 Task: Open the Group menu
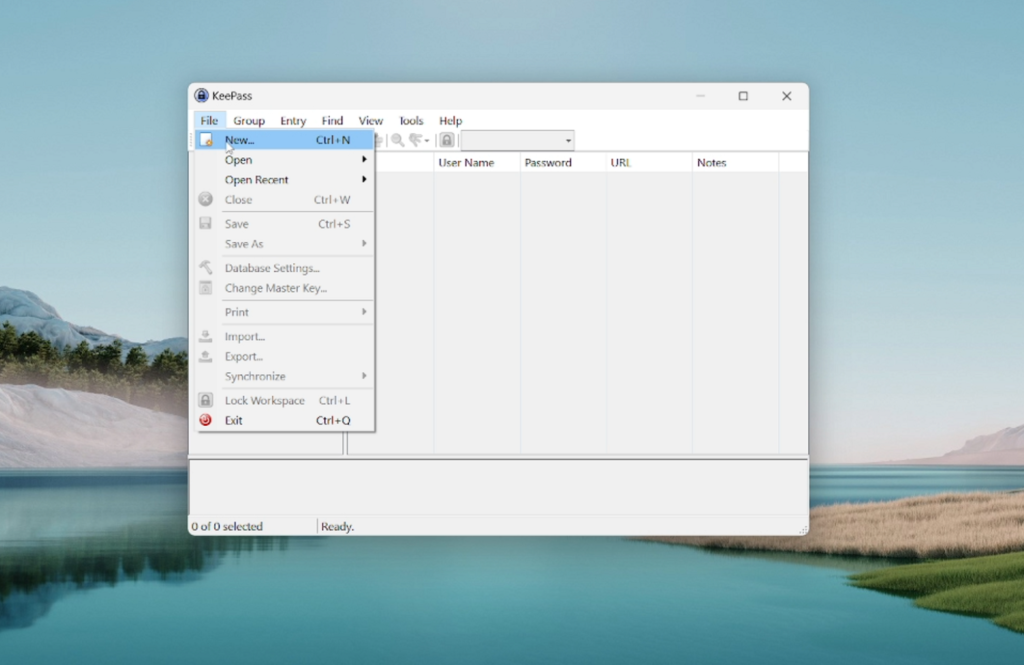[x=249, y=120]
